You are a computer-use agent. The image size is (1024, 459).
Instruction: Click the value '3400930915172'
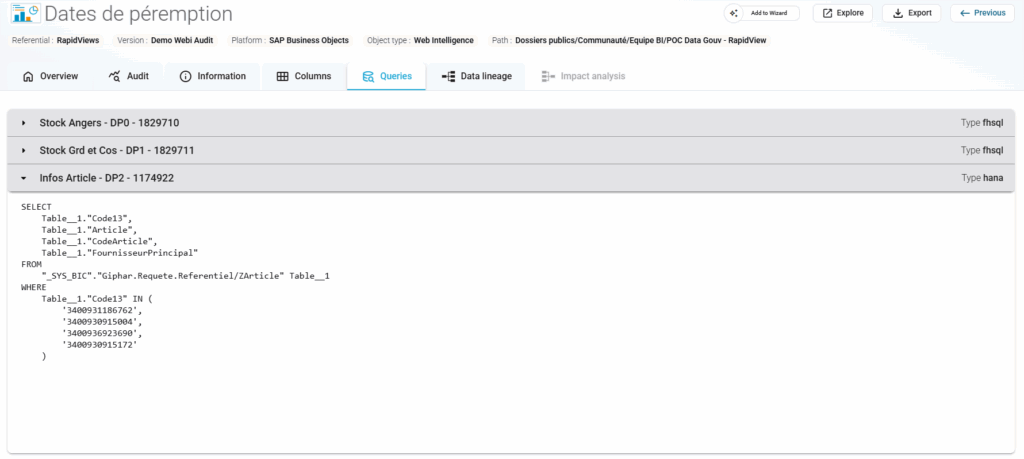click(x=100, y=345)
